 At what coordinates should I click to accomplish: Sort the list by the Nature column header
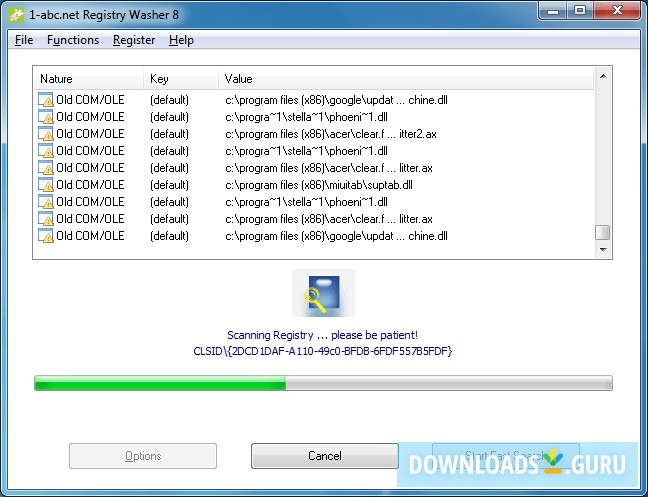[88, 78]
